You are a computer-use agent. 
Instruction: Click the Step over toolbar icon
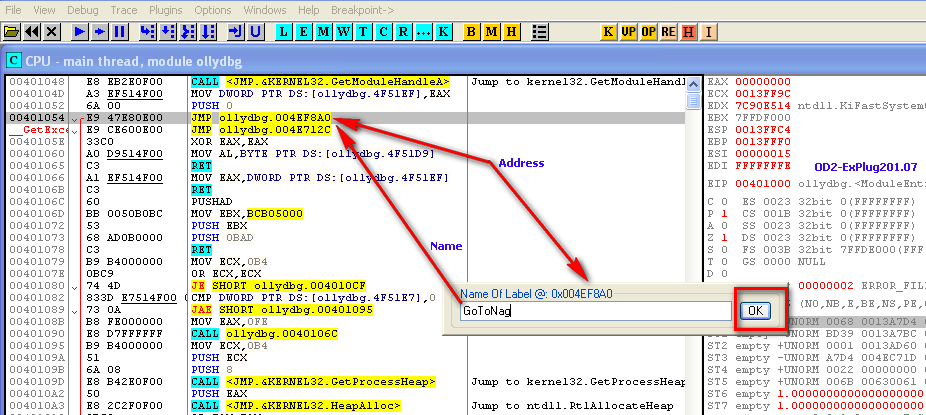point(168,32)
